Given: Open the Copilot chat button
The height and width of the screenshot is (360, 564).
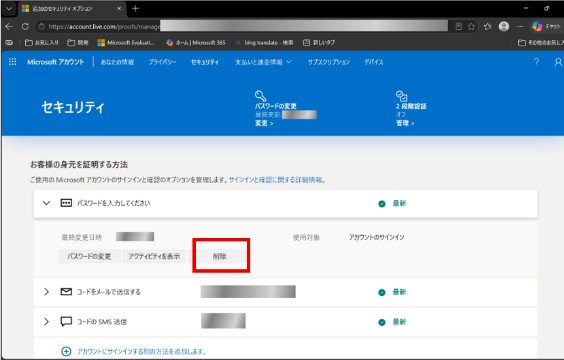Looking at the screenshot, I should coord(546,26).
